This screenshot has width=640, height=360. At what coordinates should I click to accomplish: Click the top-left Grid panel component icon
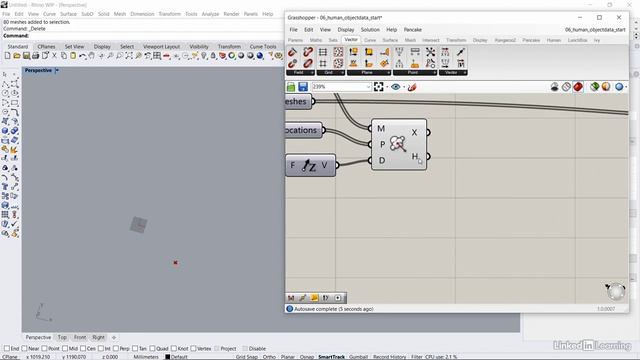point(323,52)
